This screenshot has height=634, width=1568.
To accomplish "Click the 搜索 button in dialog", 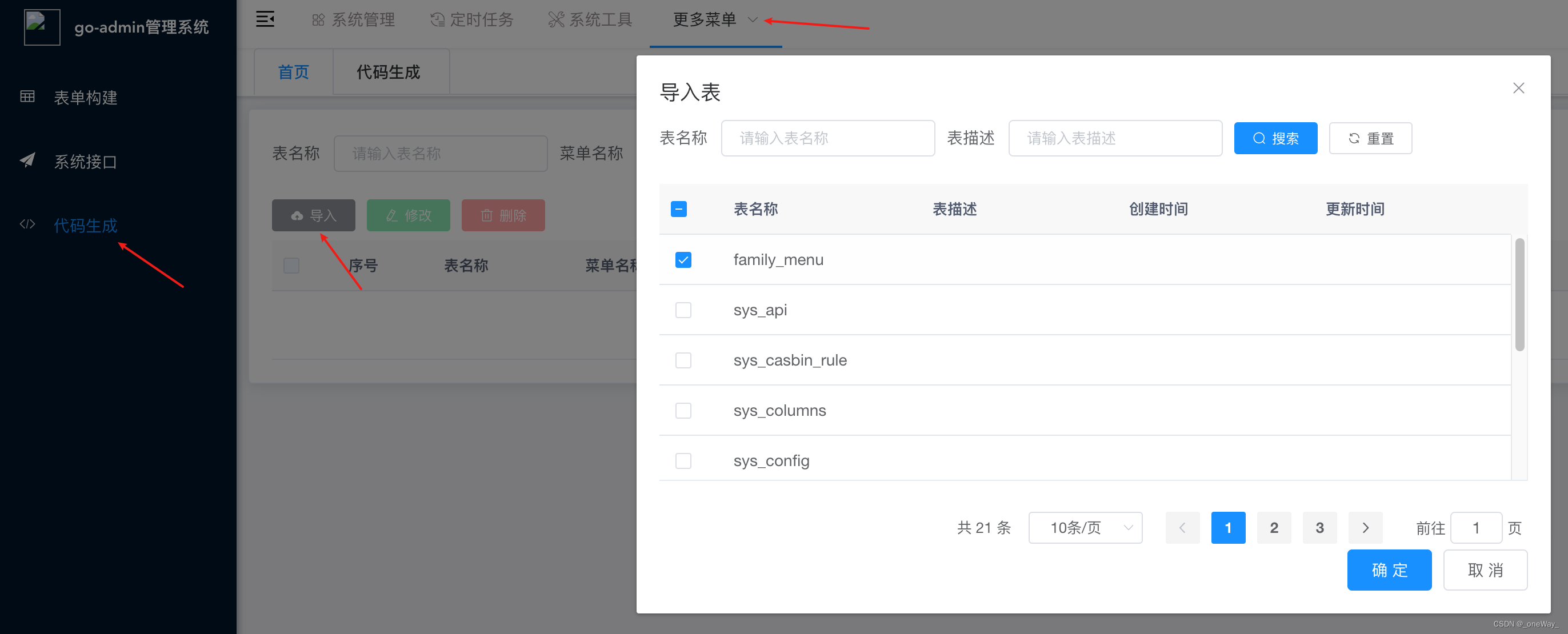I will tap(1275, 138).
